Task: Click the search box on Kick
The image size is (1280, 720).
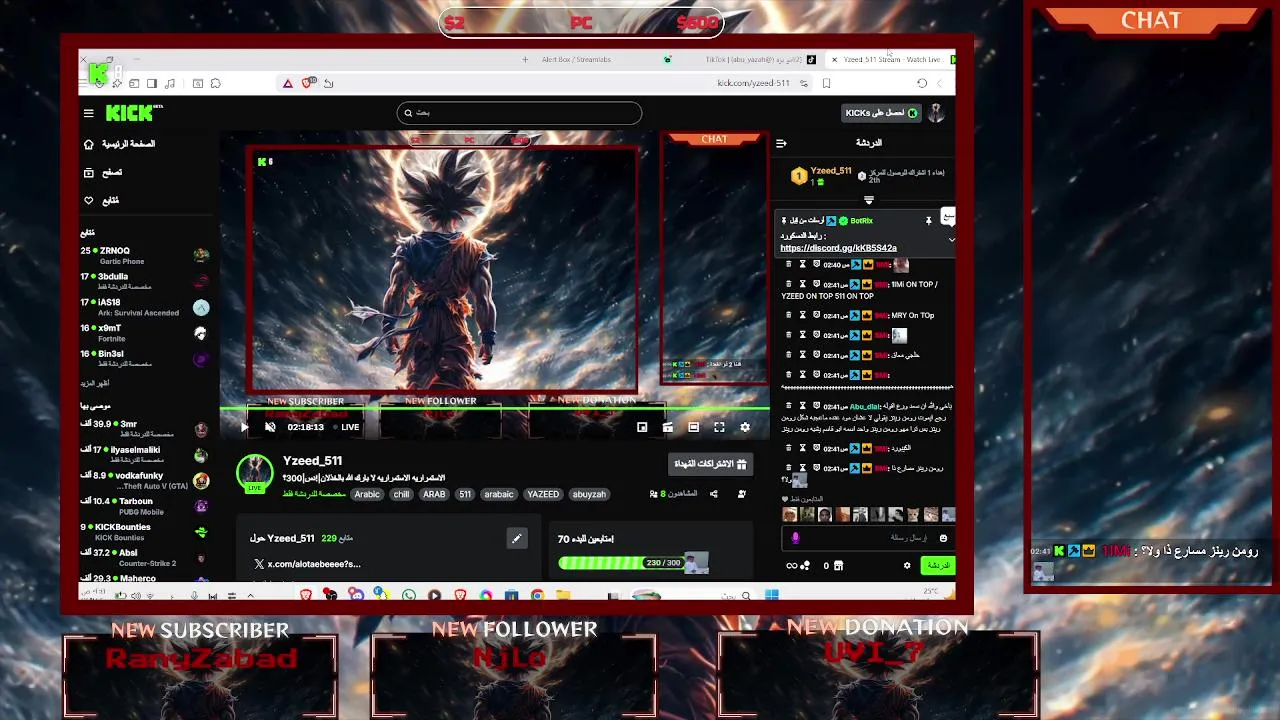Action: [x=519, y=113]
